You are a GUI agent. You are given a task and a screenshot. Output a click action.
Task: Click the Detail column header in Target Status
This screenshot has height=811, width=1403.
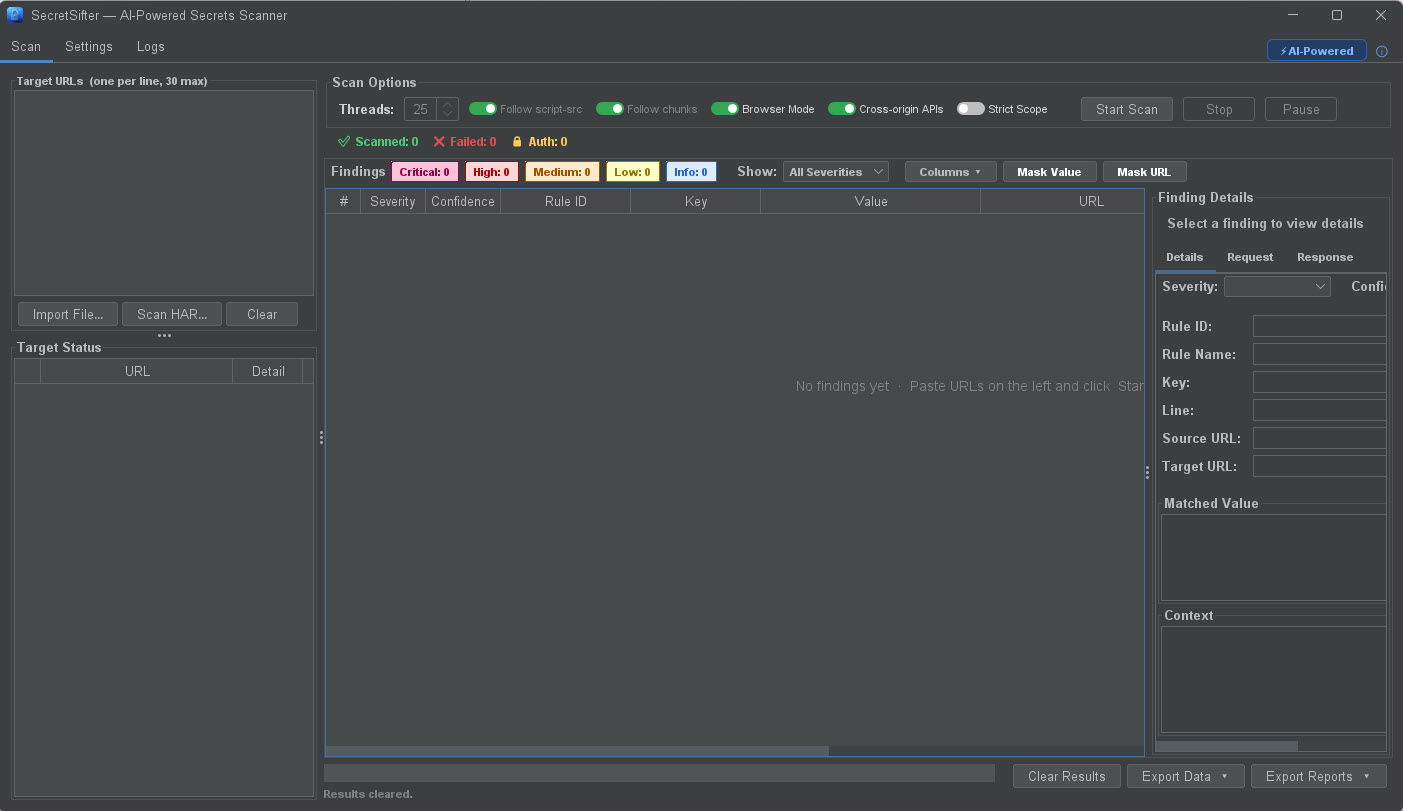268,371
